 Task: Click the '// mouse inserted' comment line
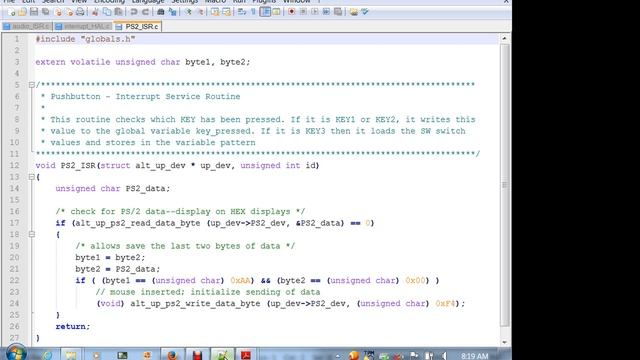(207, 292)
